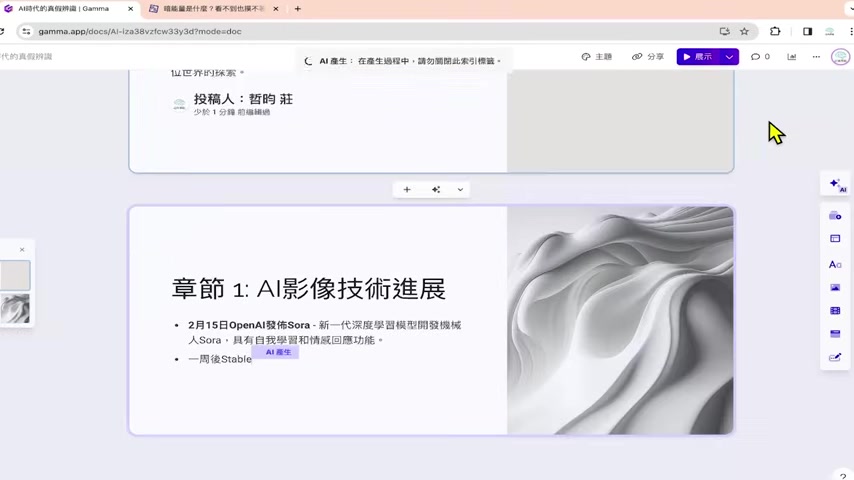Click author name 投稿人:哲昀 莊
Screen dimensions: 854x480
coord(243,99)
